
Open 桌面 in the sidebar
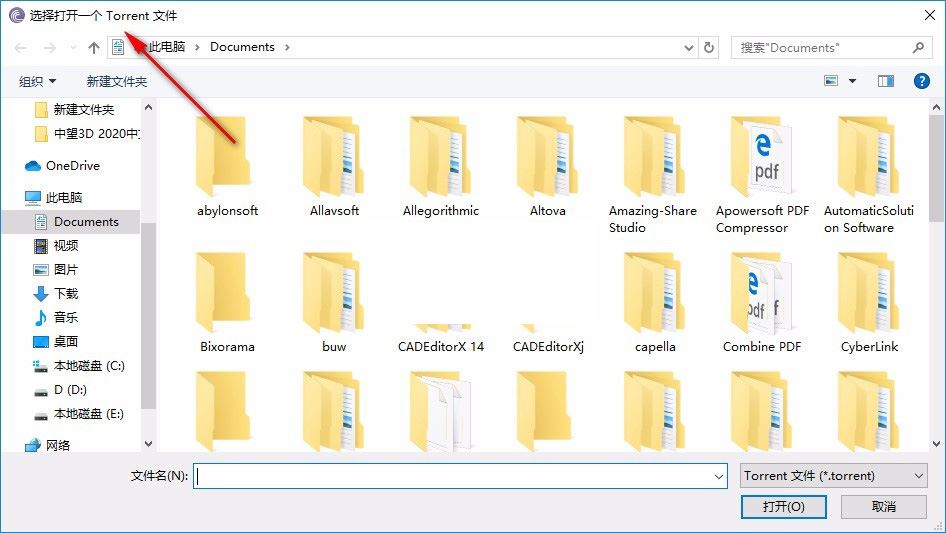(x=56, y=342)
